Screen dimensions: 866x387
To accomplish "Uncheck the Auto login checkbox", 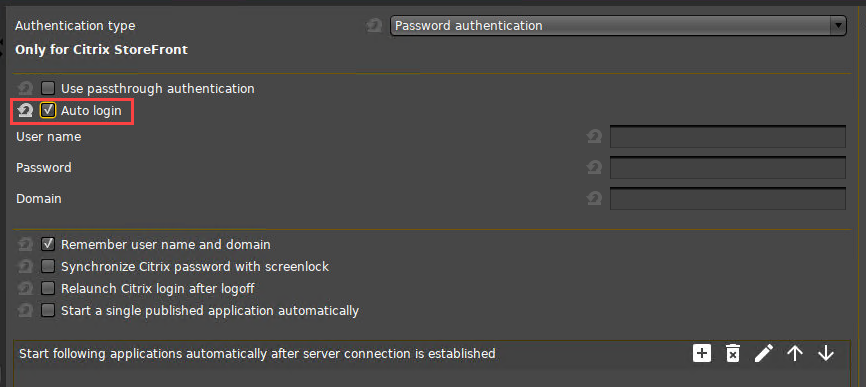I will [x=48, y=110].
